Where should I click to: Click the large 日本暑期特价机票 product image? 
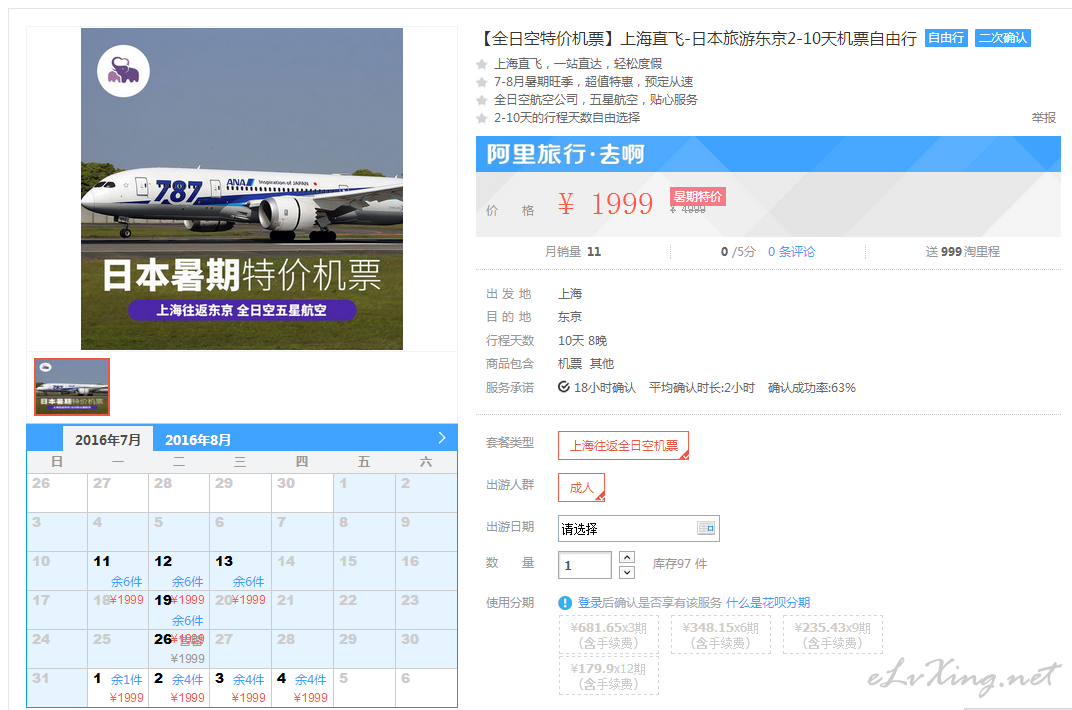coord(242,189)
